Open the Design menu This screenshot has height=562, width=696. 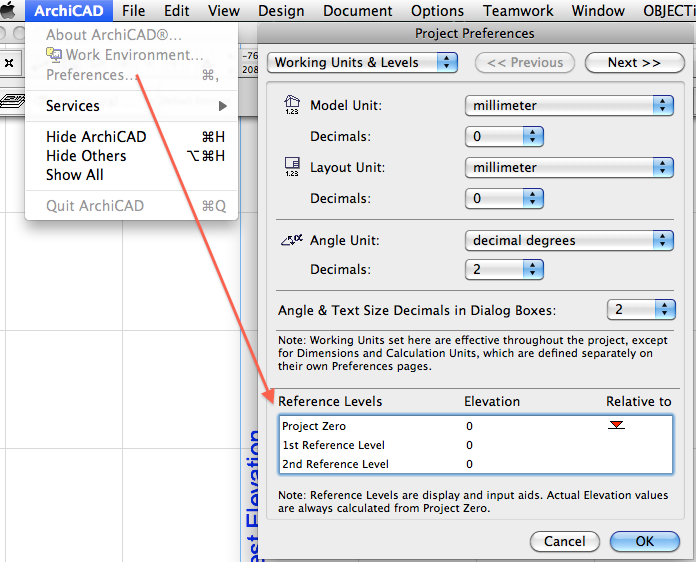(x=281, y=10)
